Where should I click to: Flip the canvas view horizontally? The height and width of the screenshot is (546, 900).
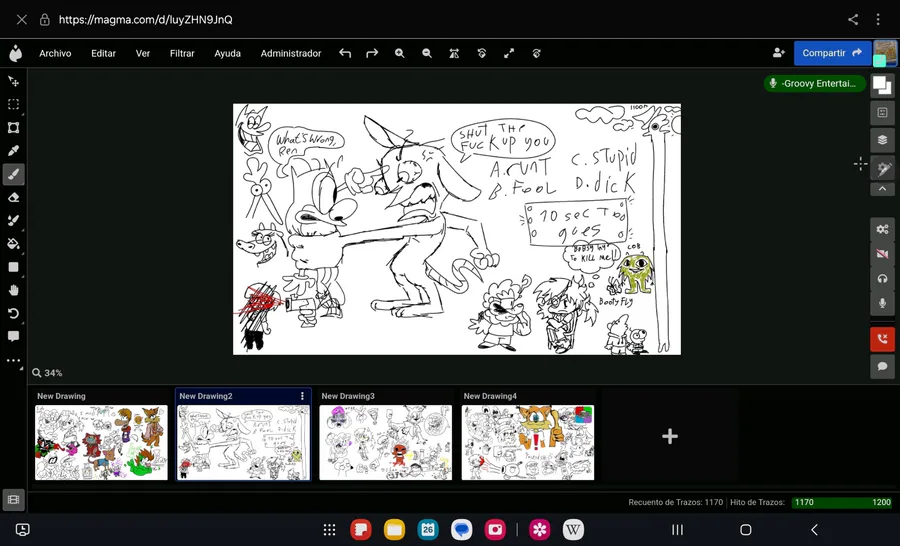454,53
